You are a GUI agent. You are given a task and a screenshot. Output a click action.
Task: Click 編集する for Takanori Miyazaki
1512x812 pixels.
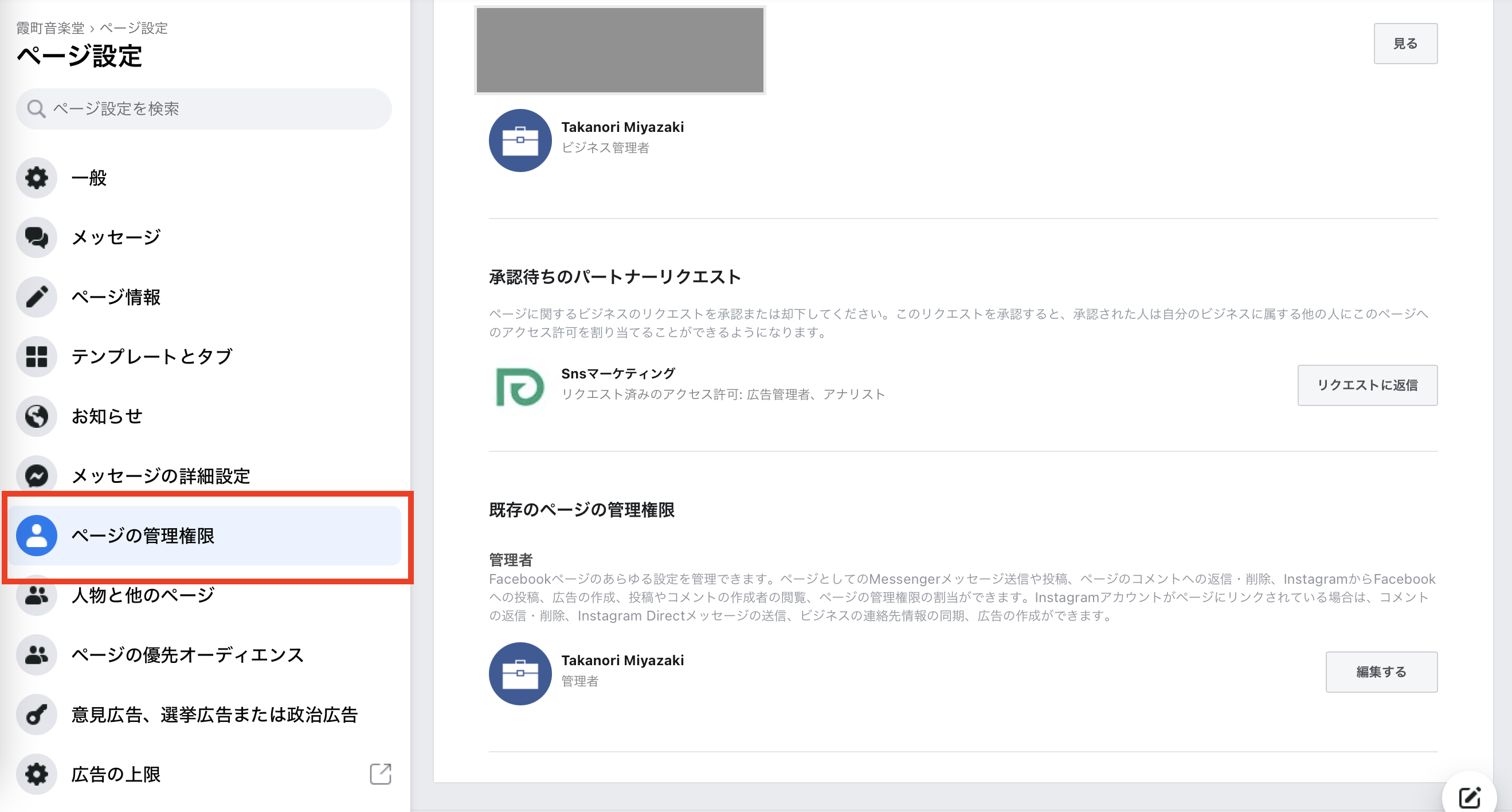(x=1381, y=672)
